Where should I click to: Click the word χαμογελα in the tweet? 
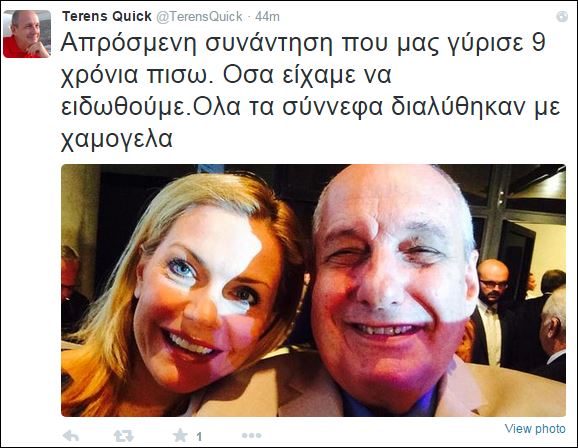click(x=116, y=139)
